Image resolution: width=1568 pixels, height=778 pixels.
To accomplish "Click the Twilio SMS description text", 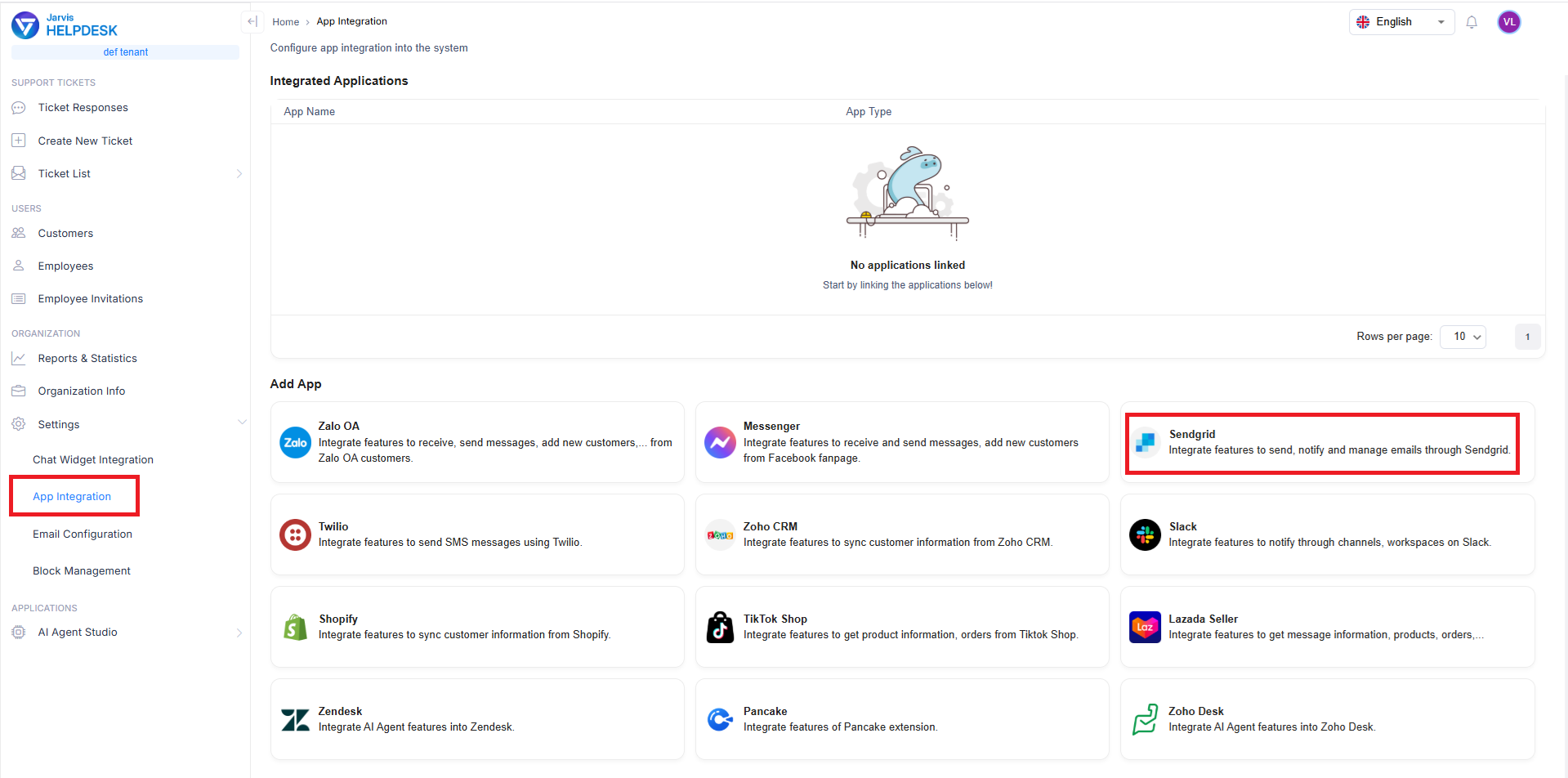I will coord(450,542).
